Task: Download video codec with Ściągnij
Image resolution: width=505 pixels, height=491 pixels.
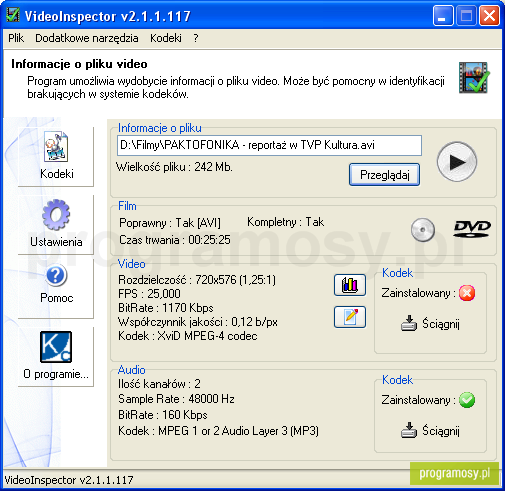Action: click(x=430, y=323)
